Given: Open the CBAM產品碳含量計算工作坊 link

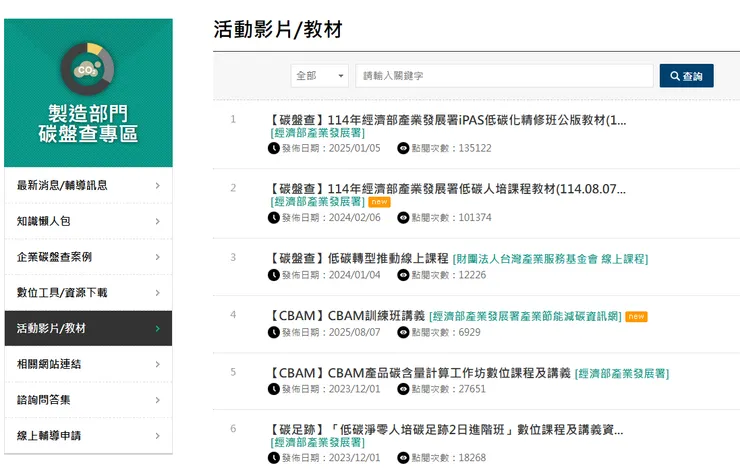Looking at the screenshot, I should (419, 373).
